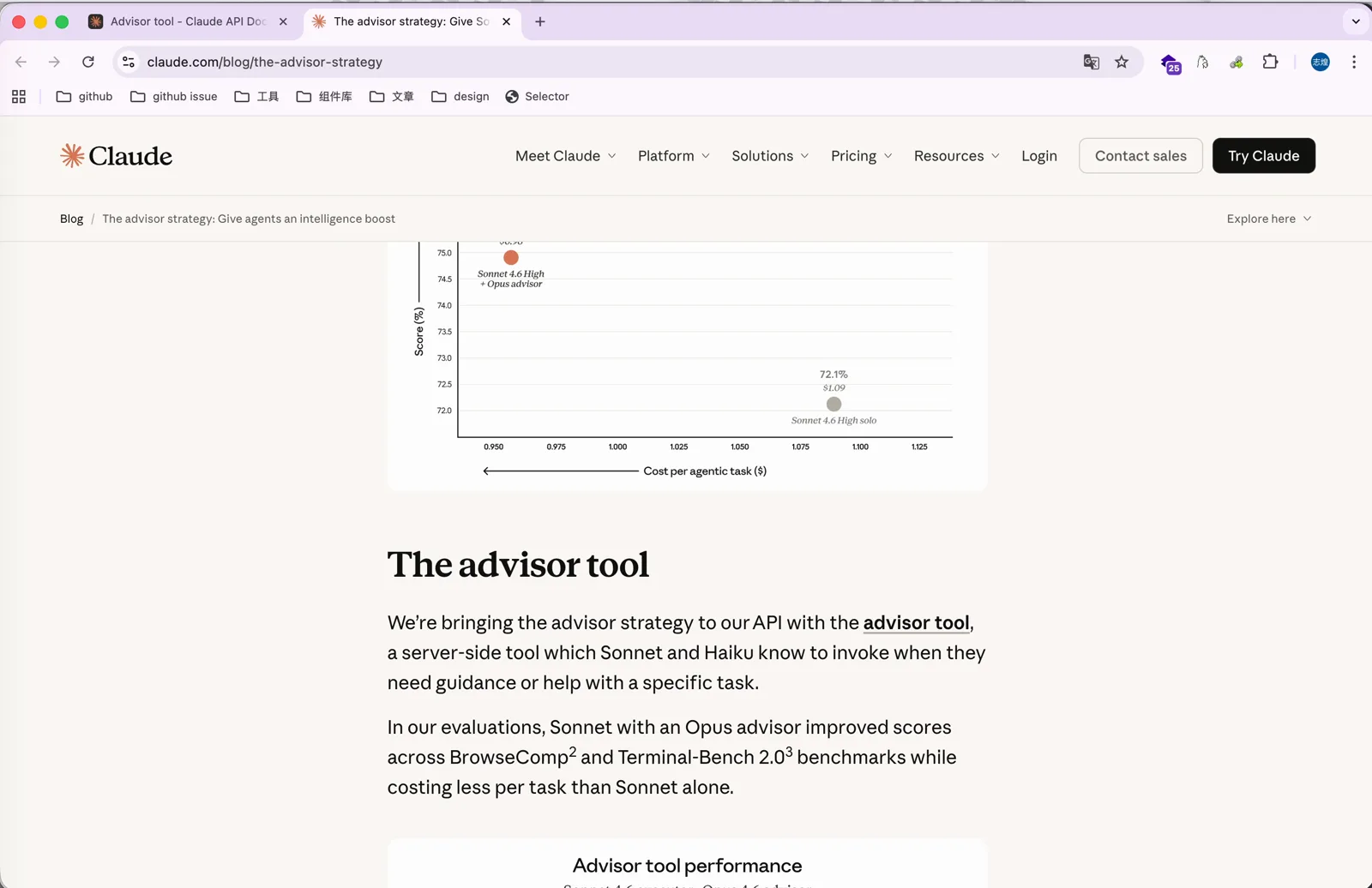Screen dimensions: 1372x888
Task: Click the Terminal-Bench footnote 3 superscript
Action: pos(789,751)
